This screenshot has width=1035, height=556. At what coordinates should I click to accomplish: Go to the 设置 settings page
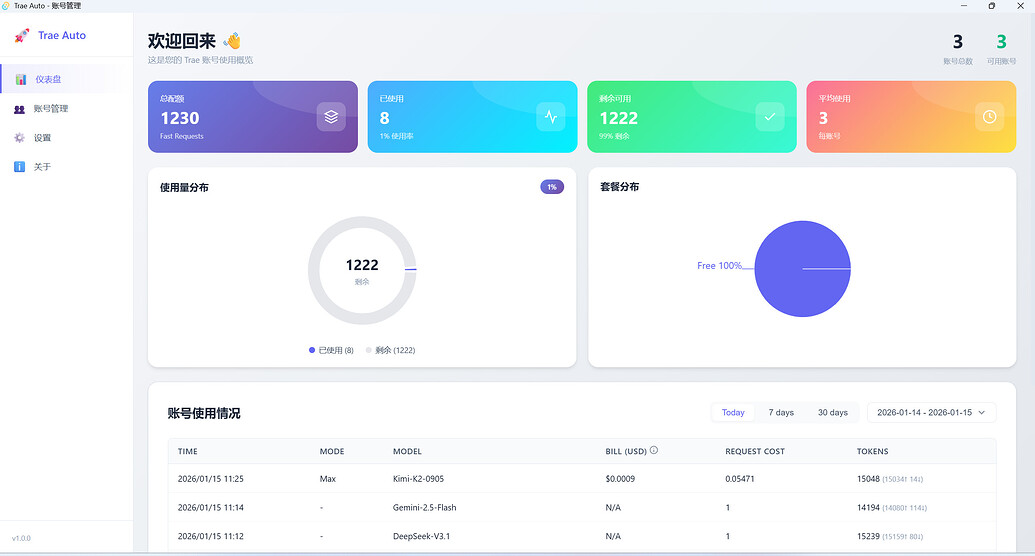[66, 138]
